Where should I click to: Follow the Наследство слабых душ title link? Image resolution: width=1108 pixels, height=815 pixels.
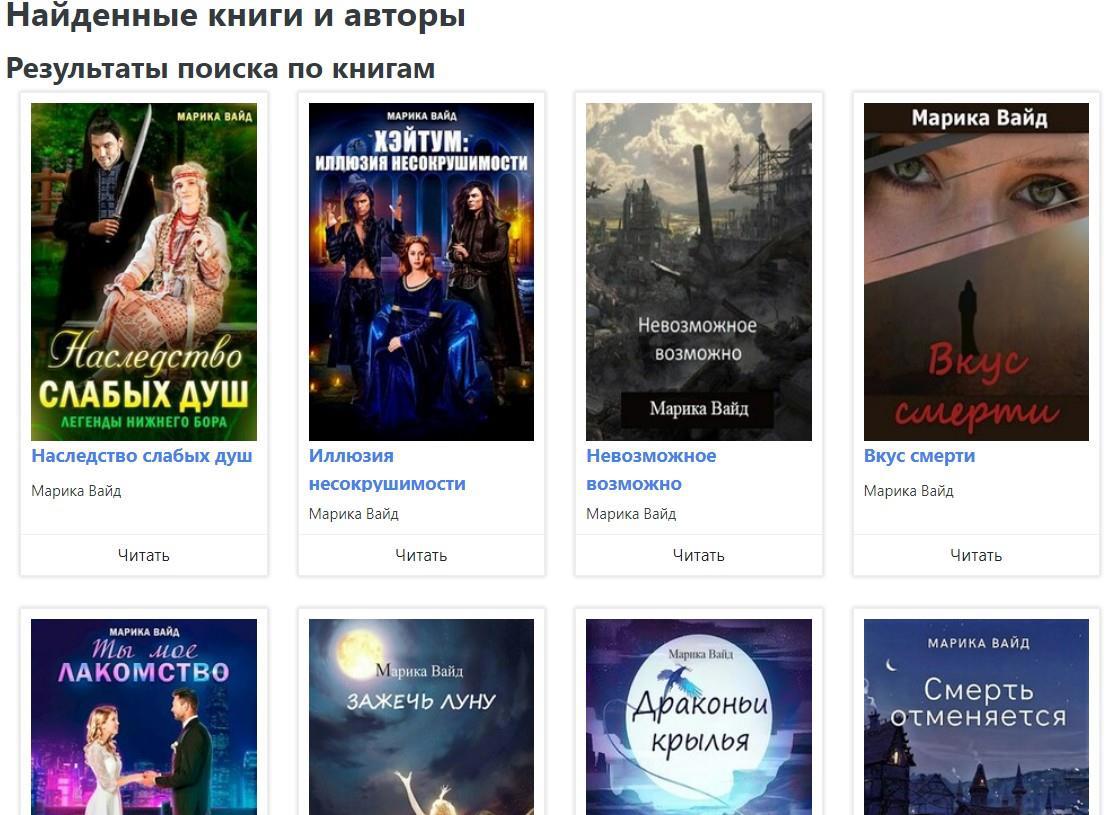[x=141, y=456]
